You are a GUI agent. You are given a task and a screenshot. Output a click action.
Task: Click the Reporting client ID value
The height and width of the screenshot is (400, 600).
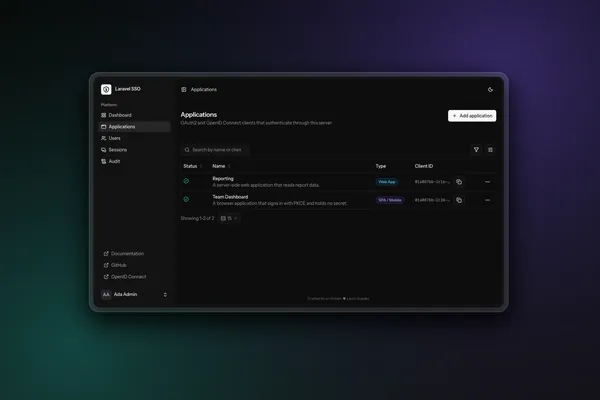pos(432,182)
